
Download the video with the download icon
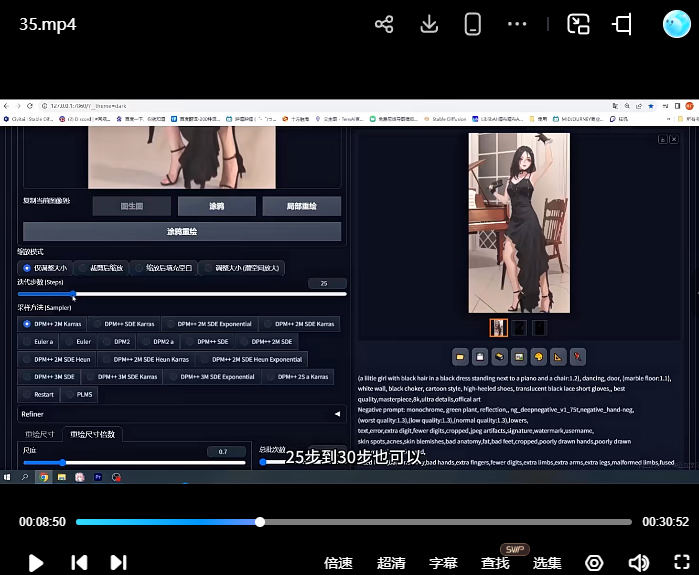[429, 25]
